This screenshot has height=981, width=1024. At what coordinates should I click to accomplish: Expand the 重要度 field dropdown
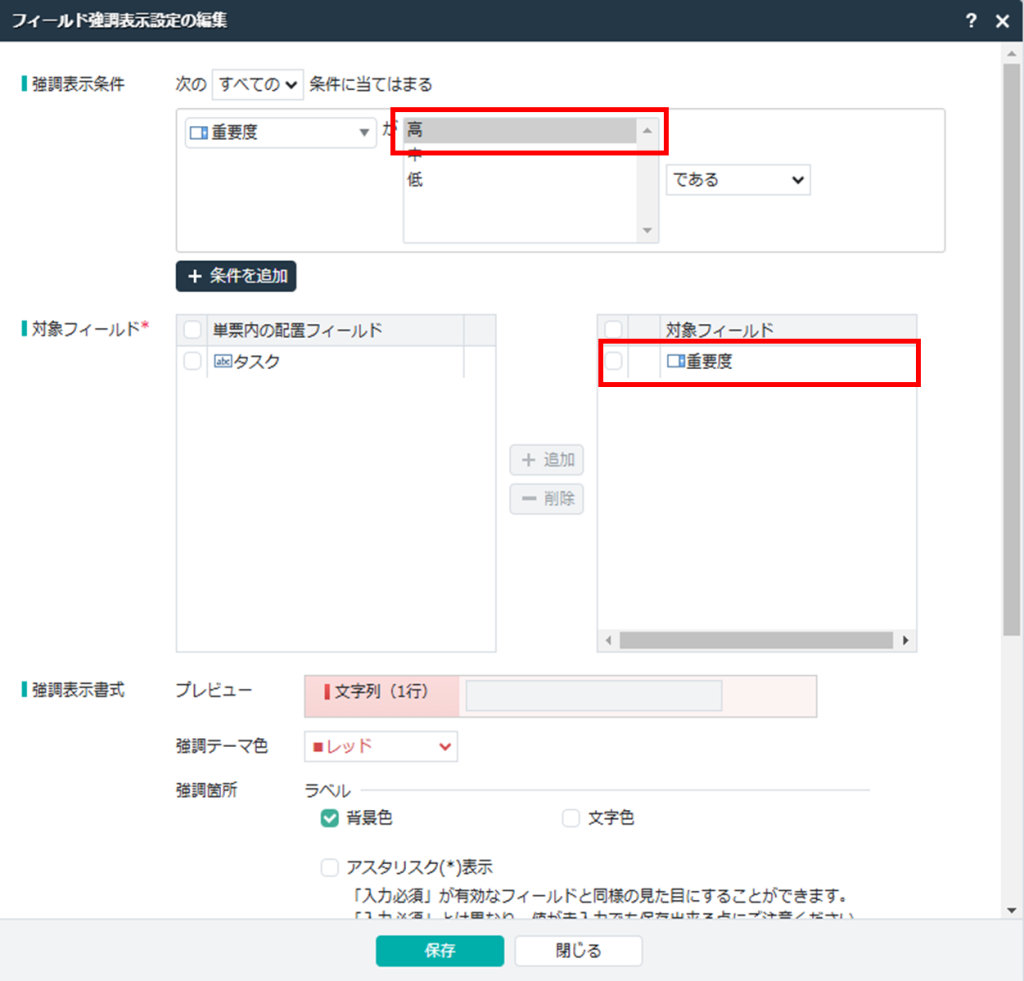click(280, 132)
